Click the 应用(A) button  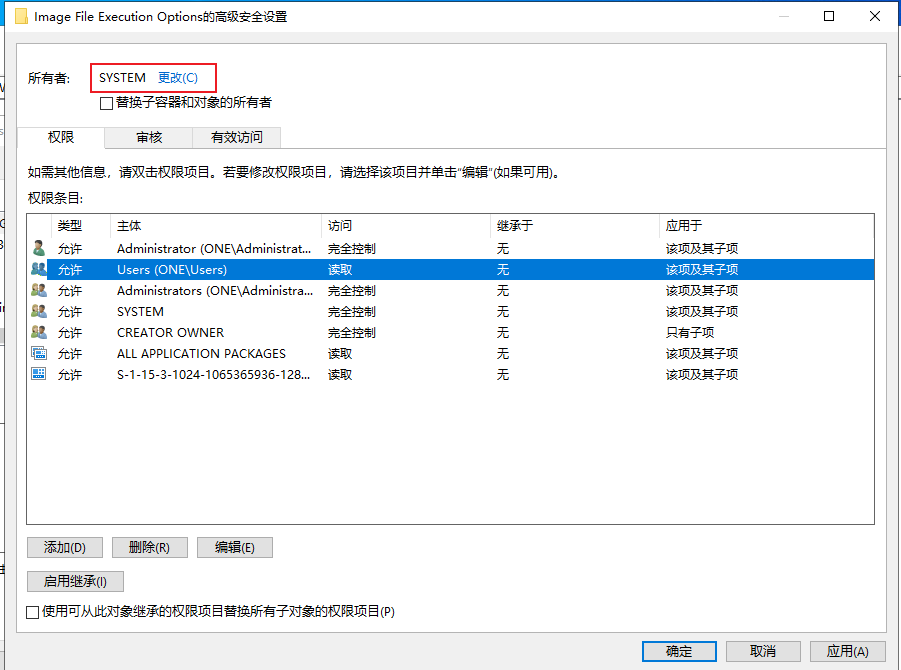point(848,652)
